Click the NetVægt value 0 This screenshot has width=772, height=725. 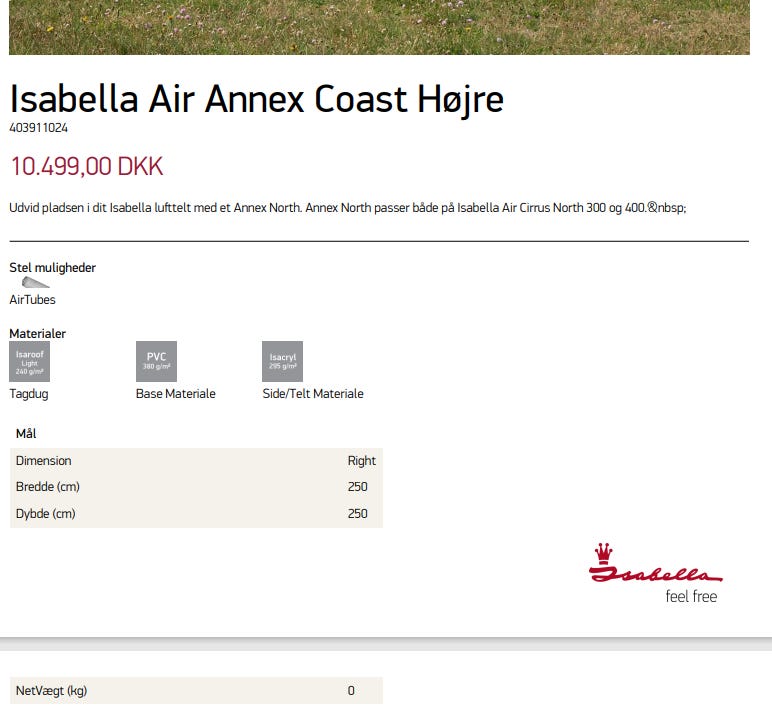pyautogui.click(x=351, y=691)
